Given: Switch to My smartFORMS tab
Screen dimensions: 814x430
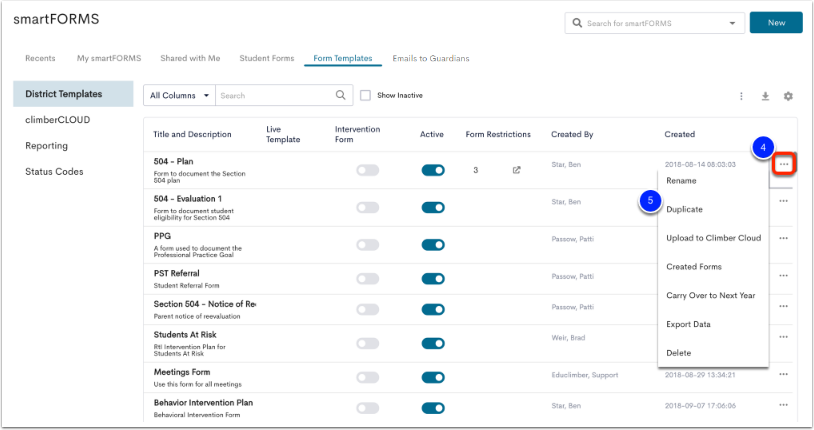Looking at the screenshot, I should [x=109, y=58].
